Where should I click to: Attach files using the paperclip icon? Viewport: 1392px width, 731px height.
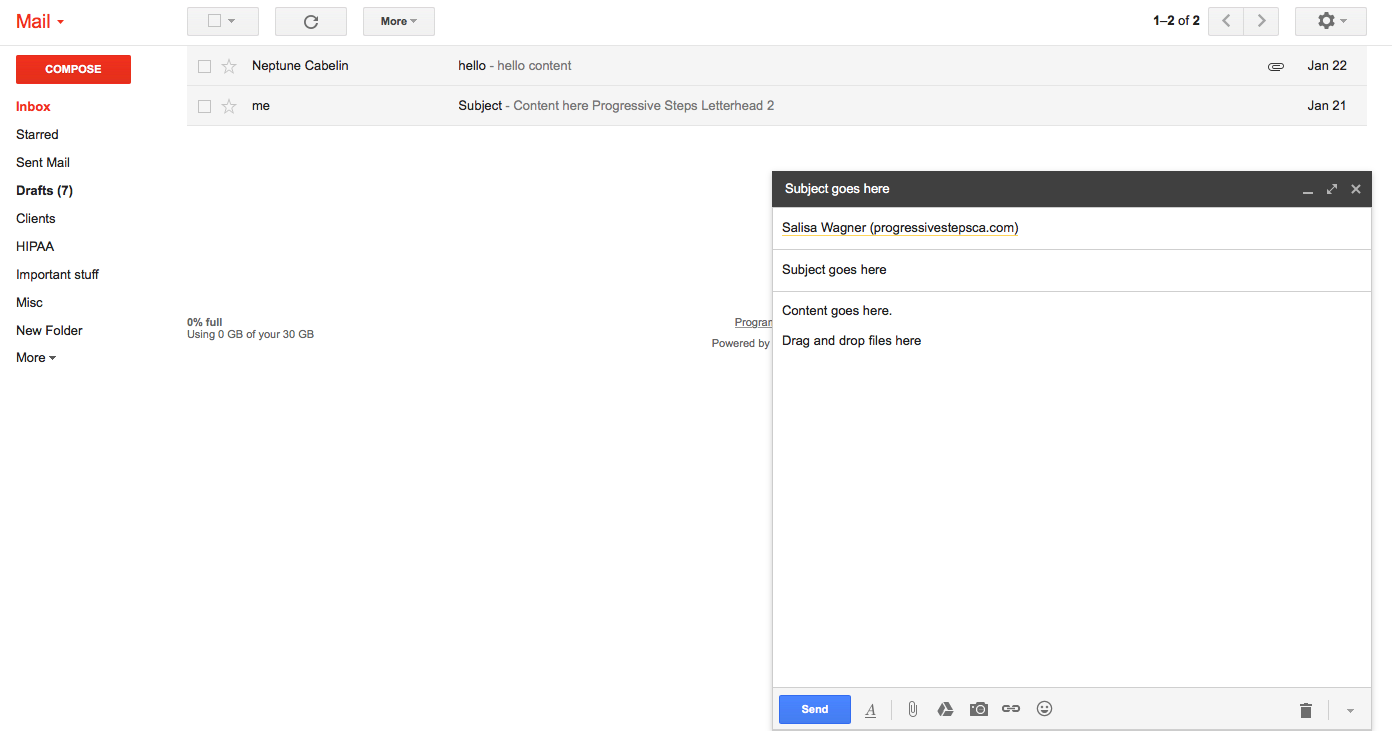tap(912, 709)
